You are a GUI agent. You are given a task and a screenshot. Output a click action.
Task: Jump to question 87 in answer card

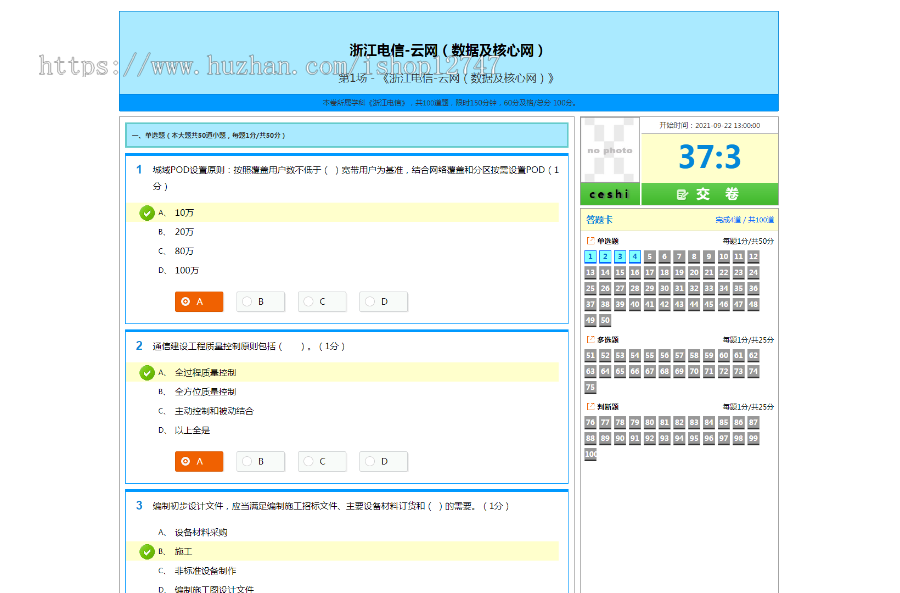tap(754, 423)
